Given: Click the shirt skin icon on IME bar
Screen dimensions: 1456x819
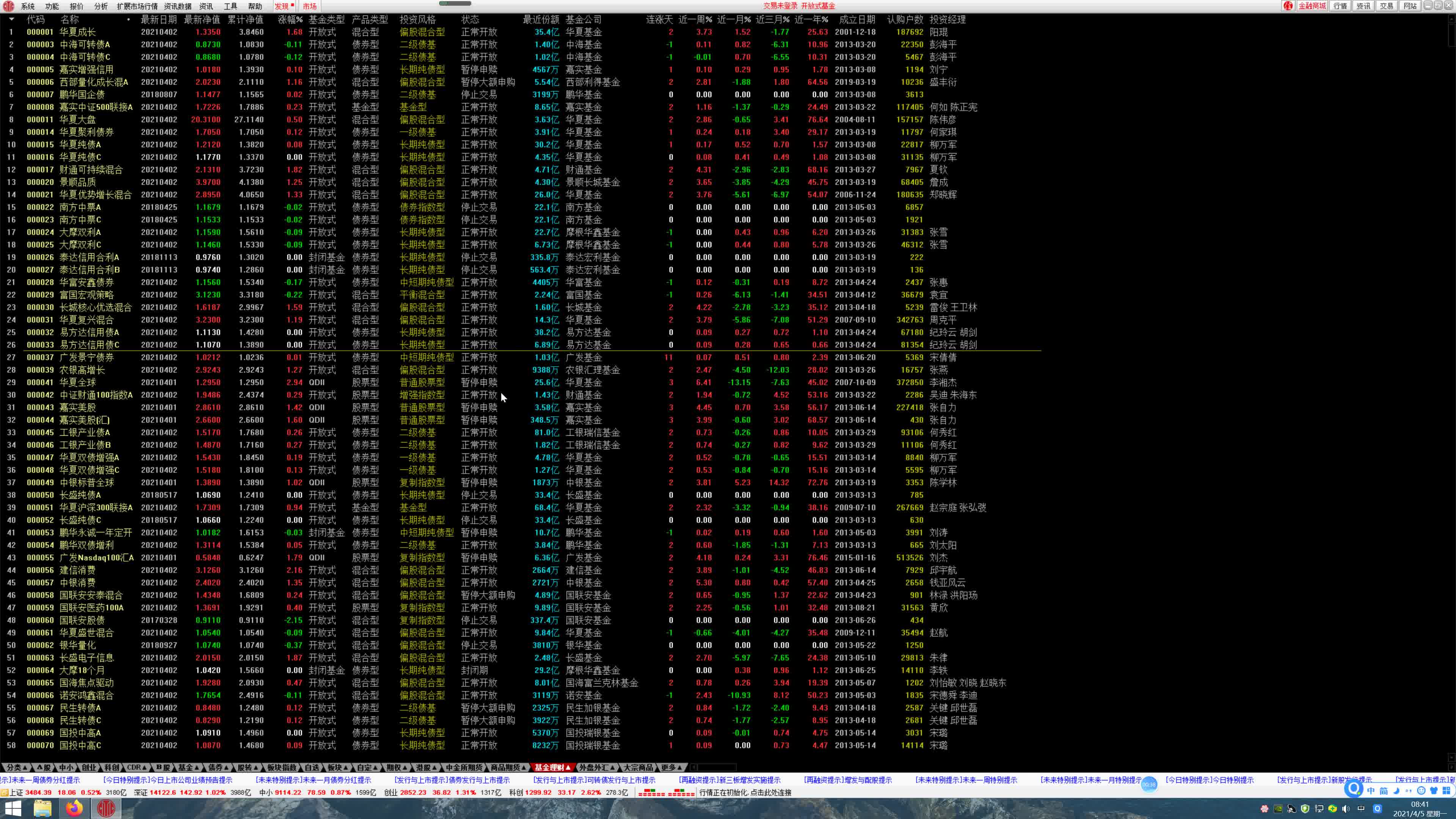Looking at the screenshot, I should 1434,791.
